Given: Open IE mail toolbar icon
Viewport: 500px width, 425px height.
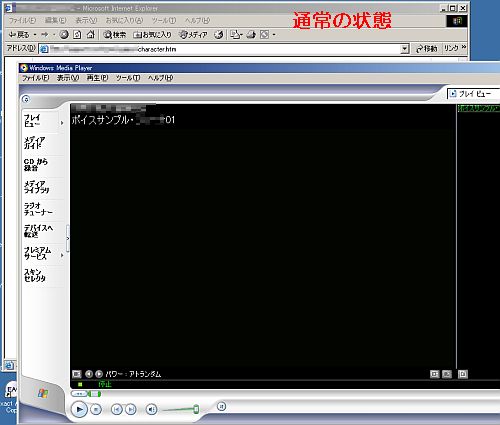Looking at the screenshot, I should pyautogui.click(x=236, y=34).
